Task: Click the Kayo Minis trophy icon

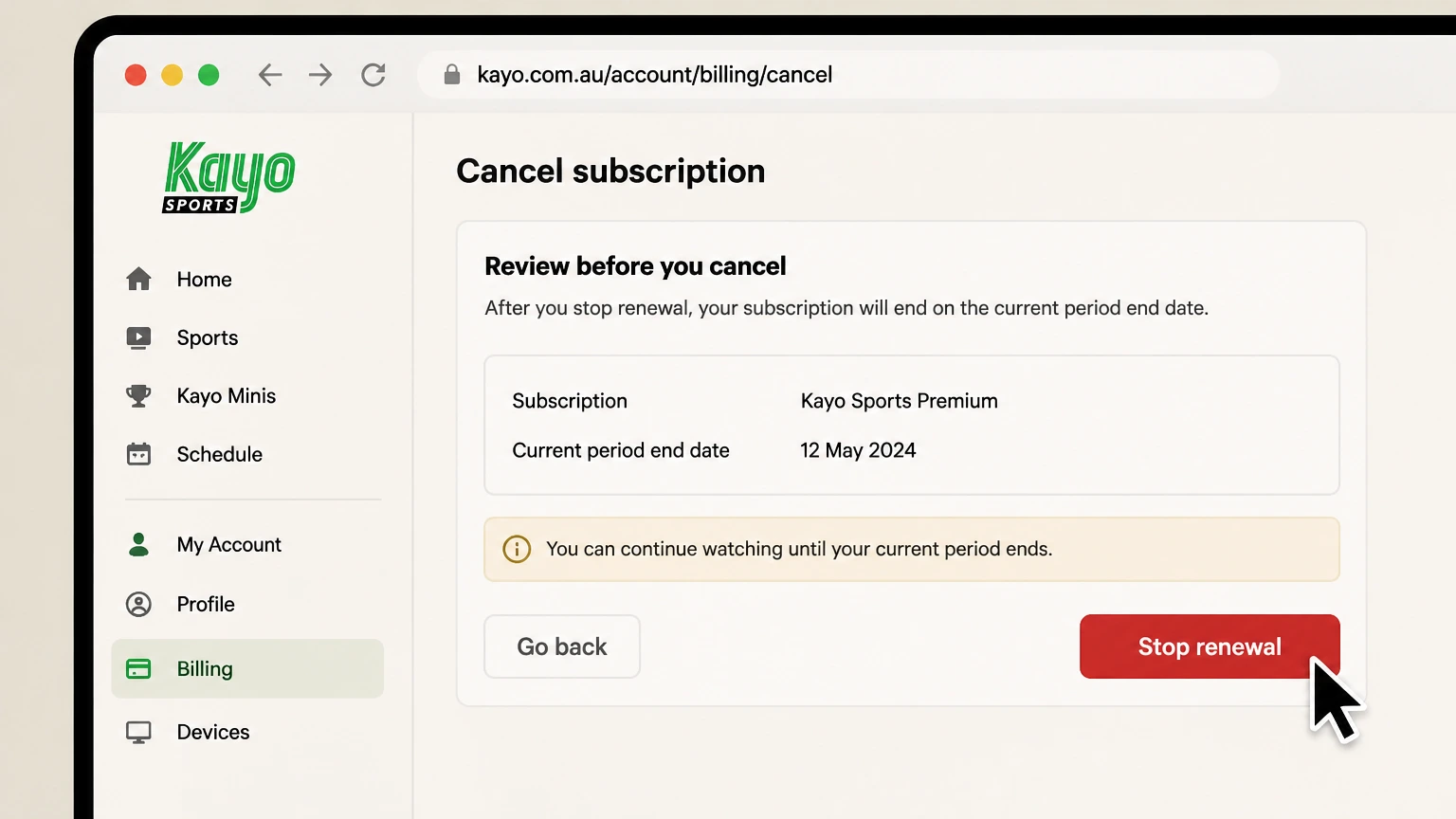Action: click(138, 396)
